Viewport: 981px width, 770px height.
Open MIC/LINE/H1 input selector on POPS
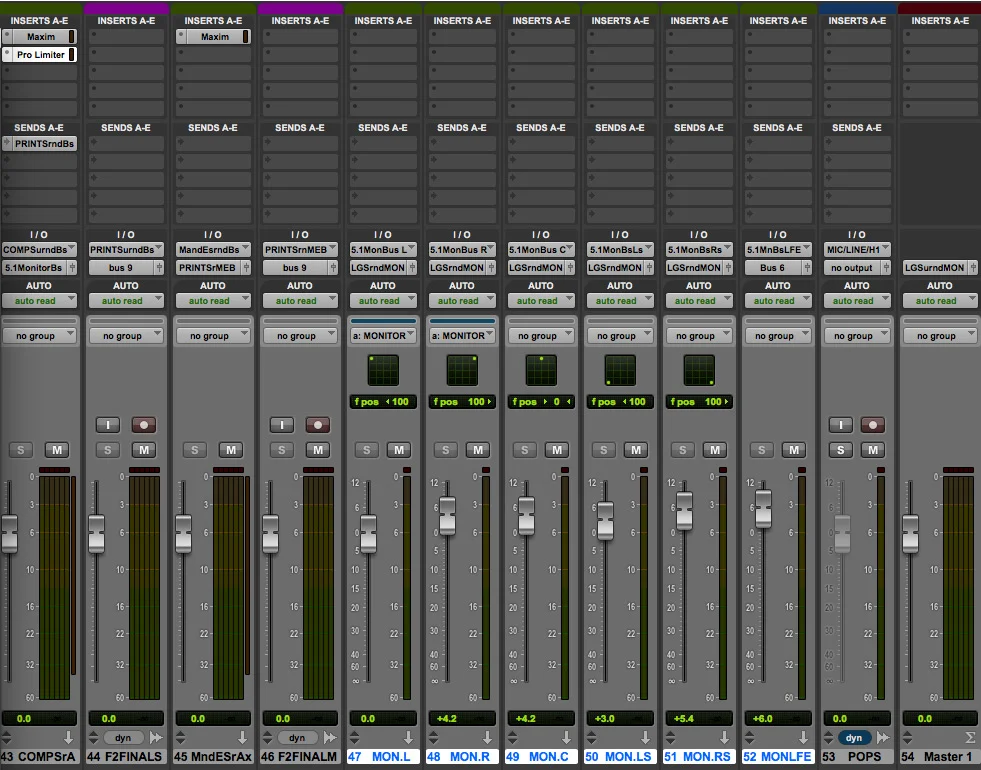tap(857, 250)
